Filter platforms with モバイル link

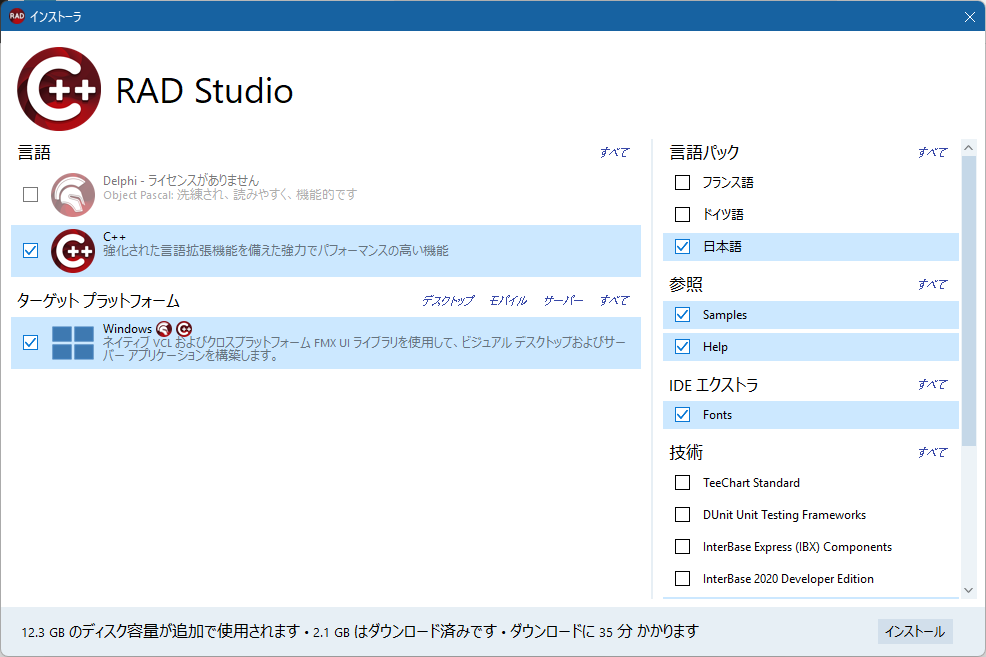pyautogui.click(x=508, y=301)
